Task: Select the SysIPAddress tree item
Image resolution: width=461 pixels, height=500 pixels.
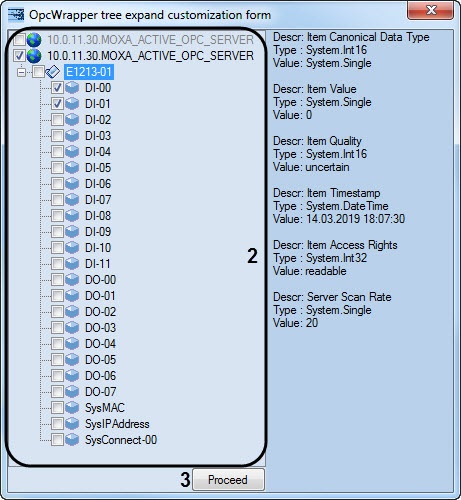Action: pyautogui.click(x=117, y=424)
